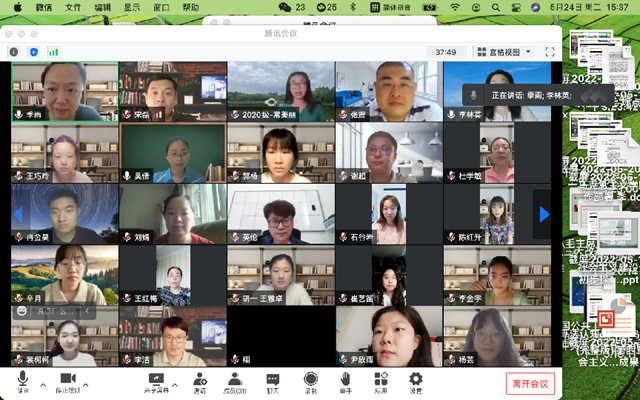640x400 pixels.
Task: Open the apps icon in toolbar
Action: [380, 381]
